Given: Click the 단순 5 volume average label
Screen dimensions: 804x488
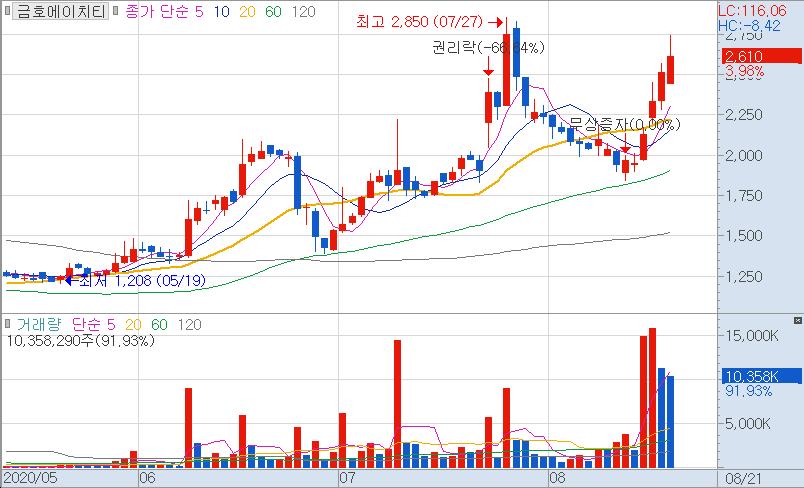Looking at the screenshot, I should pyautogui.click(x=93, y=324).
